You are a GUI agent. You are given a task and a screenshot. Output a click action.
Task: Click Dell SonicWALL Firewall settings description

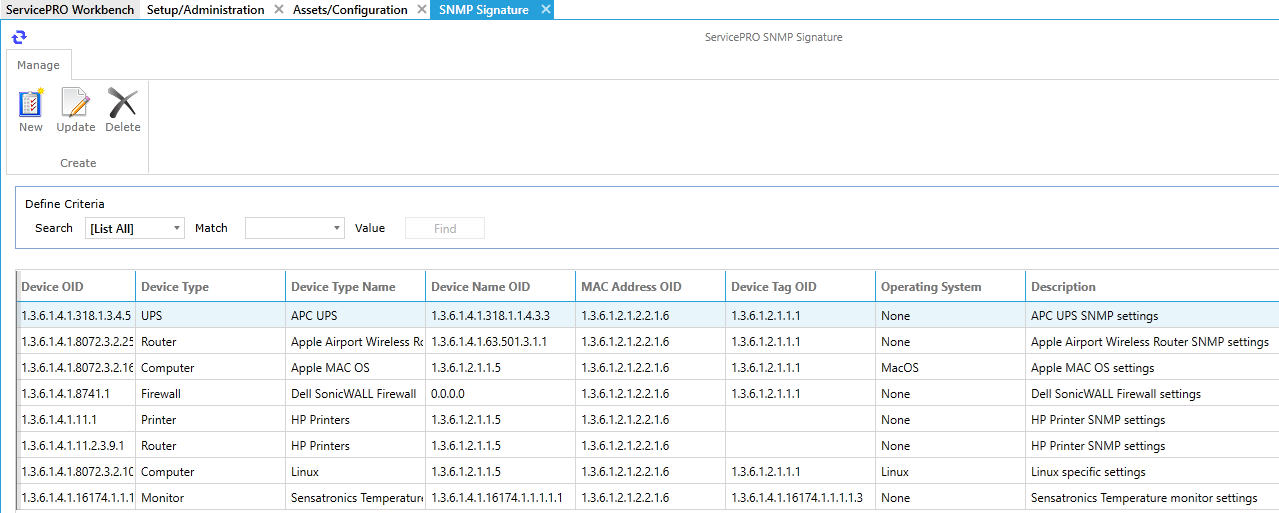[1152, 393]
